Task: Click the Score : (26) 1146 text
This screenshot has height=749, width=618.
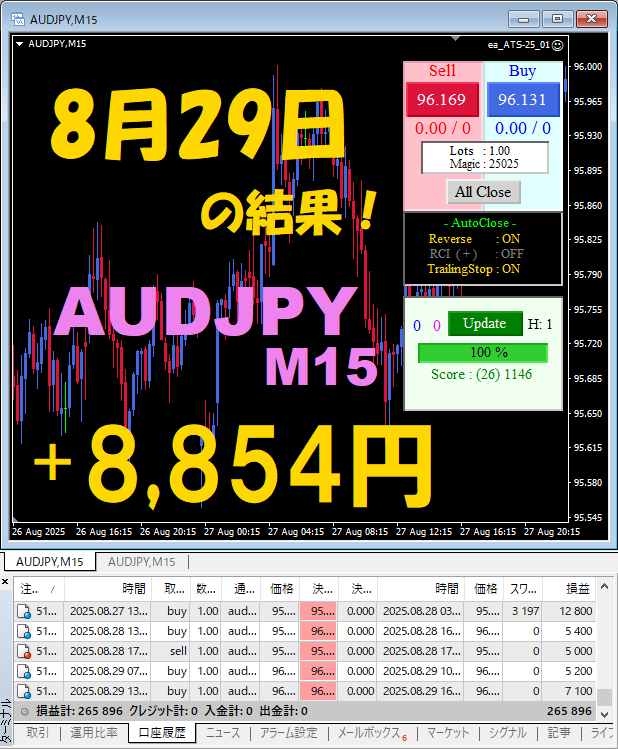Action: pos(481,374)
